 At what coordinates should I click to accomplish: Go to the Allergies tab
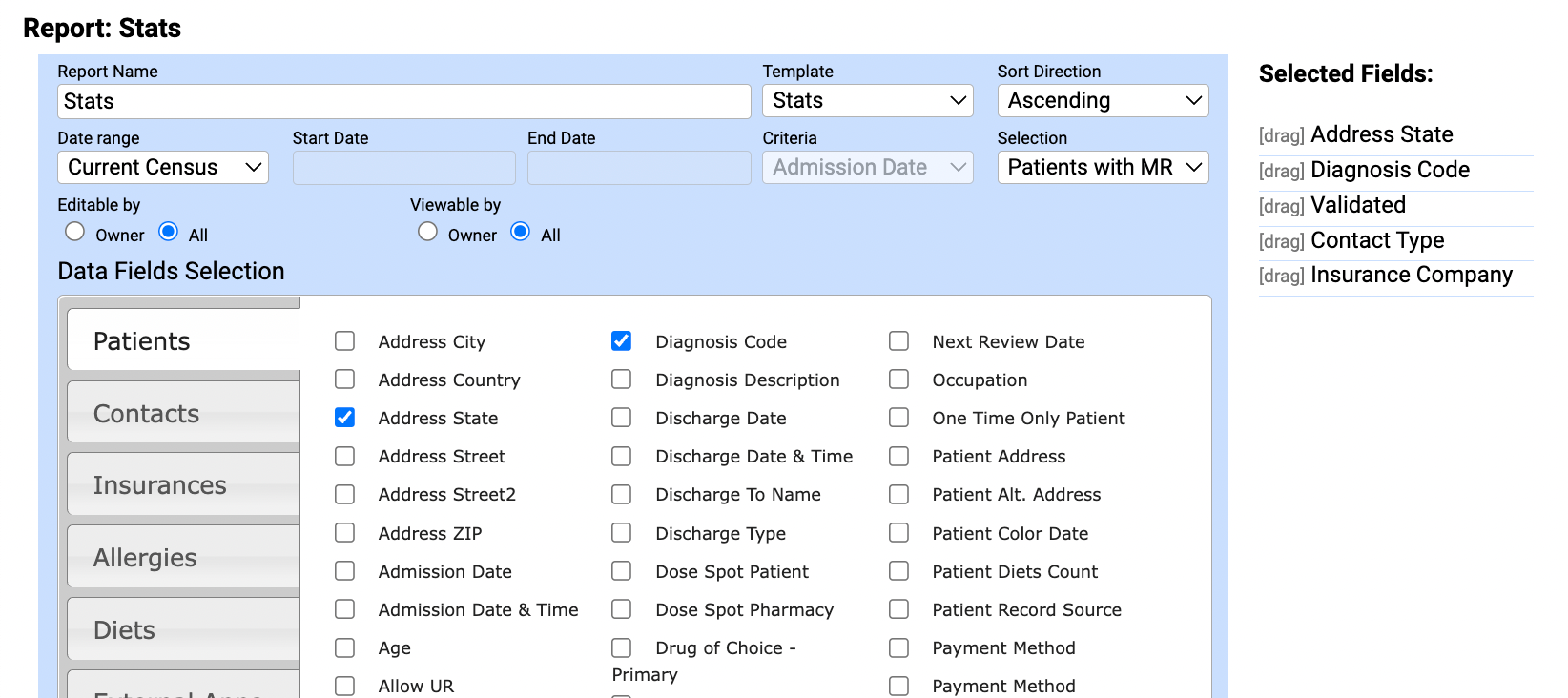coord(183,558)
